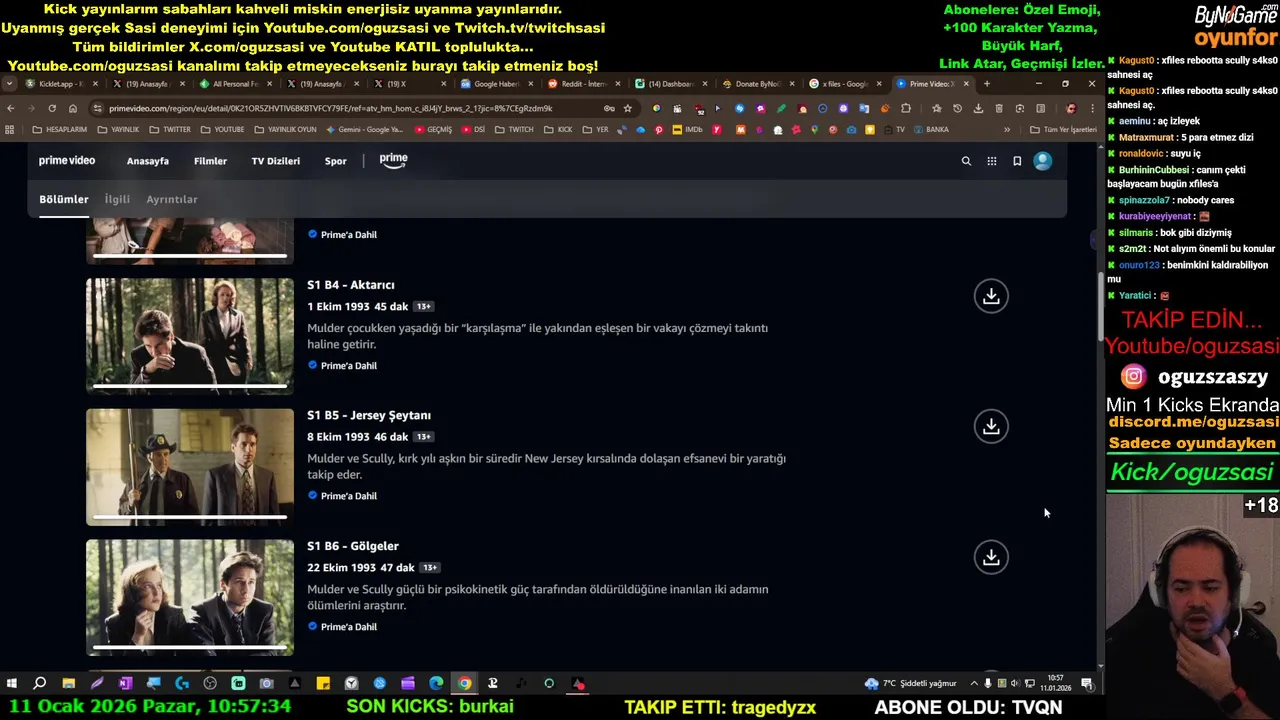Screen dimensions: 1280x720
Task: Click the page vertical scrollbar thumb
Action: coord(1101,307)
